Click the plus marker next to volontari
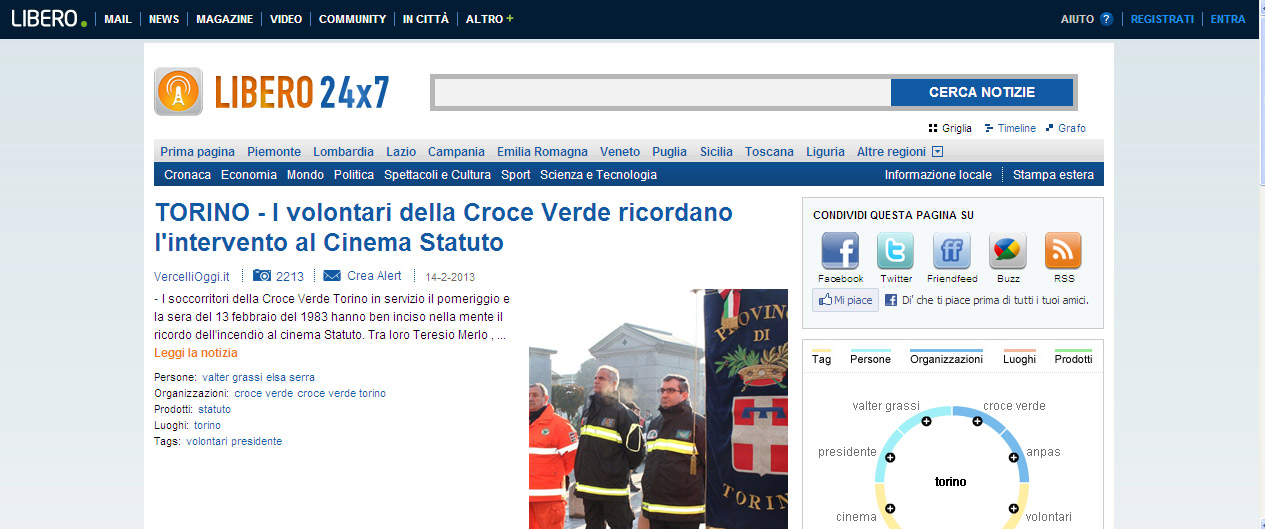Image resolution: width=1265 pixels, height=529 pixels. coord(1013,508)
